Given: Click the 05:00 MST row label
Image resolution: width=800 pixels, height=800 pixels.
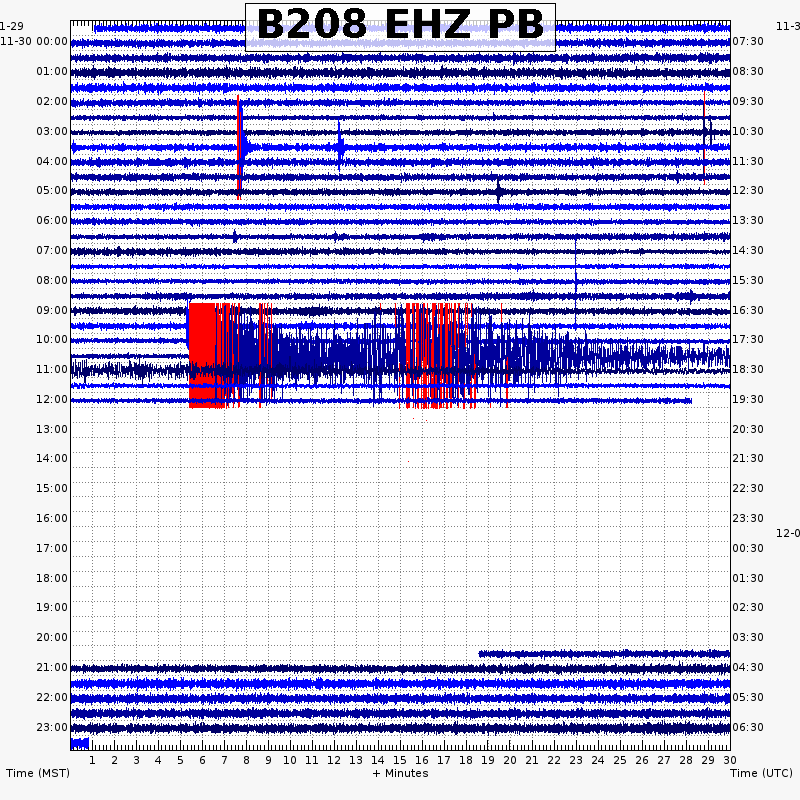Looking at the screenshot, I should pos(52,190).
